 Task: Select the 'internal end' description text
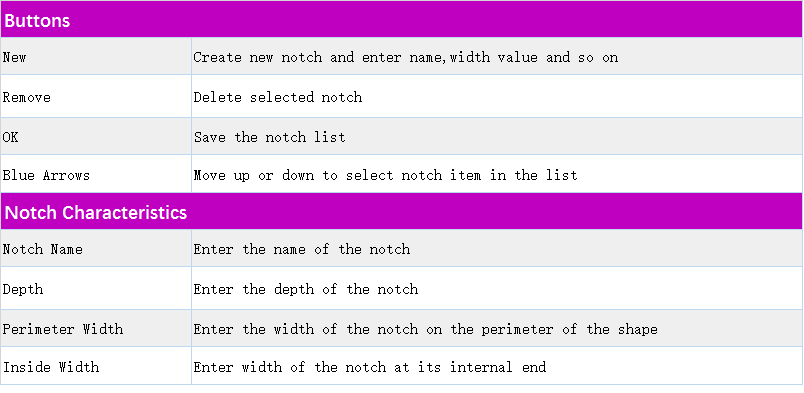(x=370, y=367)
